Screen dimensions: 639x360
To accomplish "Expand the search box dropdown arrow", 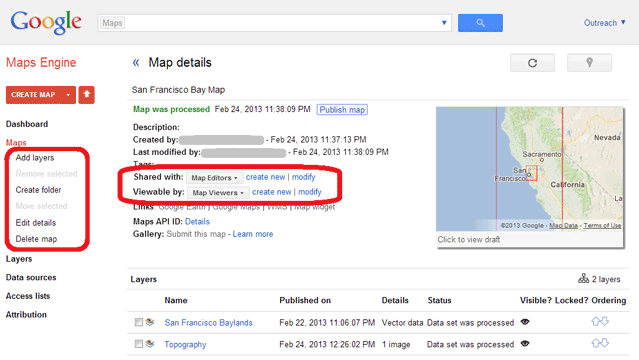I will (x=444, y=23).
